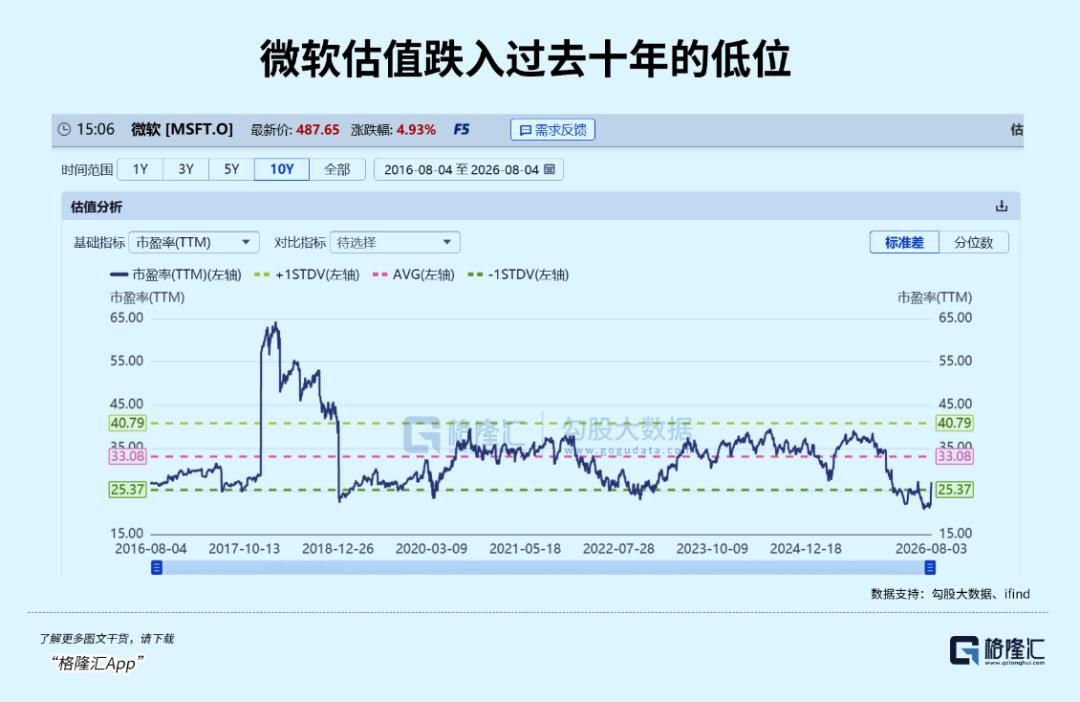Image resolution: width=1080 pixels, height=702 pixels.
Task: Select the 3Y time range tab
Action: point(186,169)
